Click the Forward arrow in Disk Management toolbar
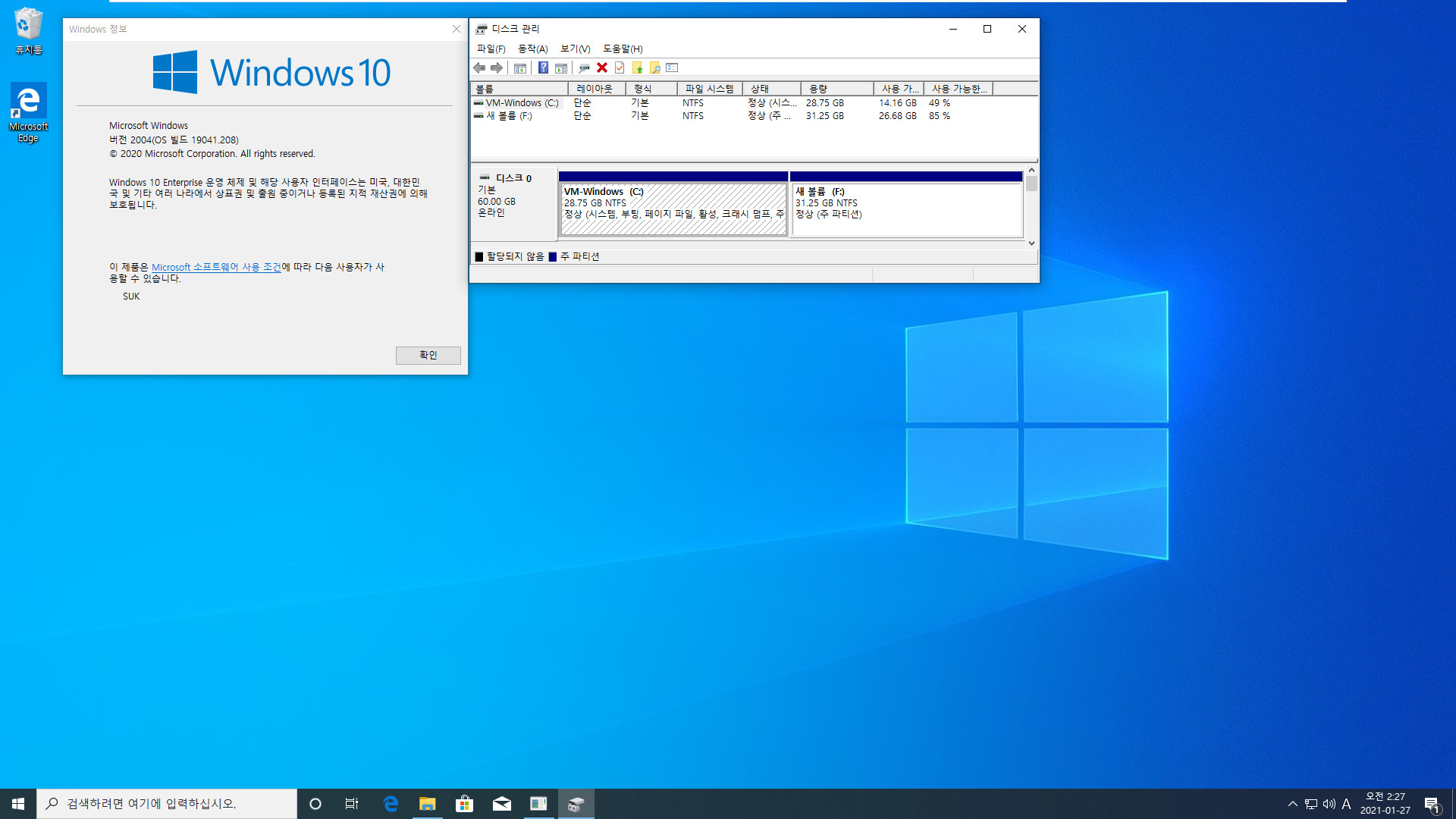The image size is (1456, 819). pyautogui.click(x=497, y=68)
